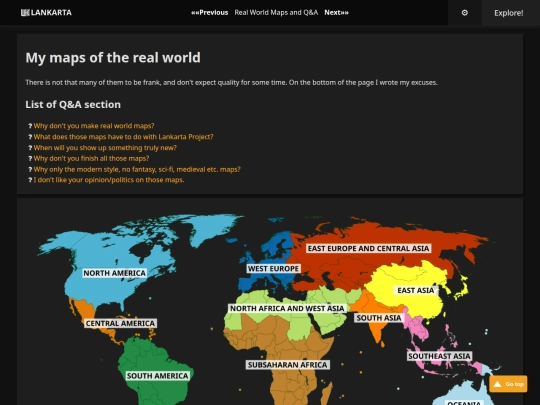Click the SUBSAHARAN AFRICA map label
The height and width of the screenshot is (405, 540).
pos(288,365)
